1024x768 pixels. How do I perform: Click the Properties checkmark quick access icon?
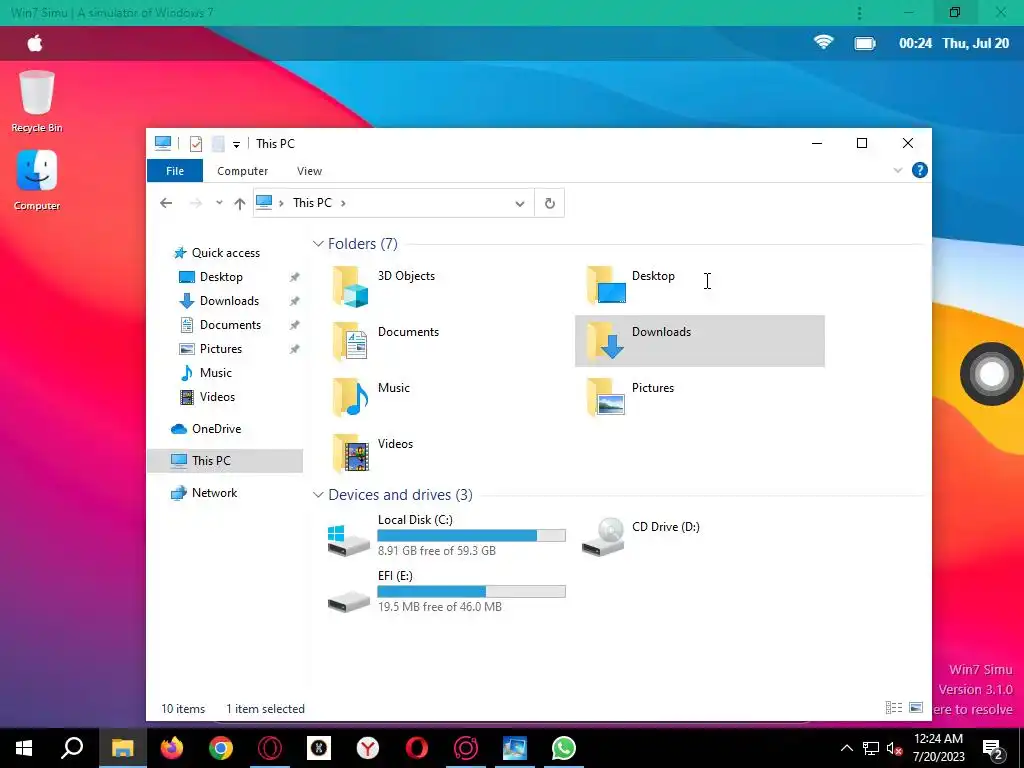(x=195, y=144)
